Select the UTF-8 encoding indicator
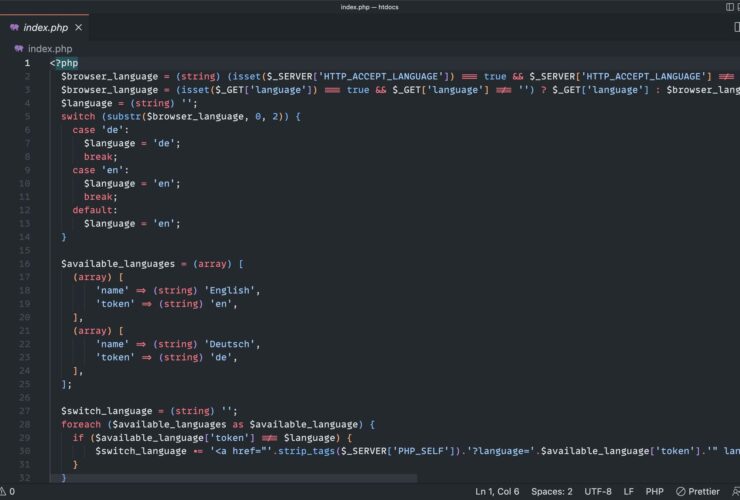 597,492
